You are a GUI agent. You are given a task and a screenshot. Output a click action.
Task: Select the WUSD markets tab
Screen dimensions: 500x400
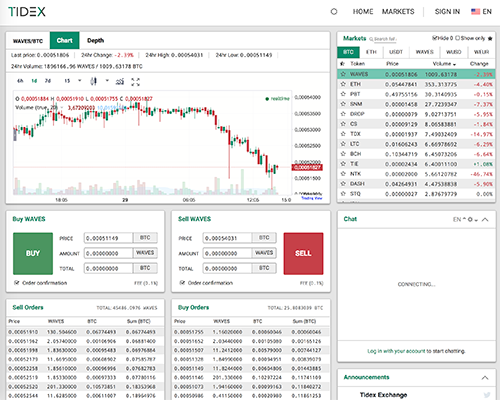coord(454,52)
